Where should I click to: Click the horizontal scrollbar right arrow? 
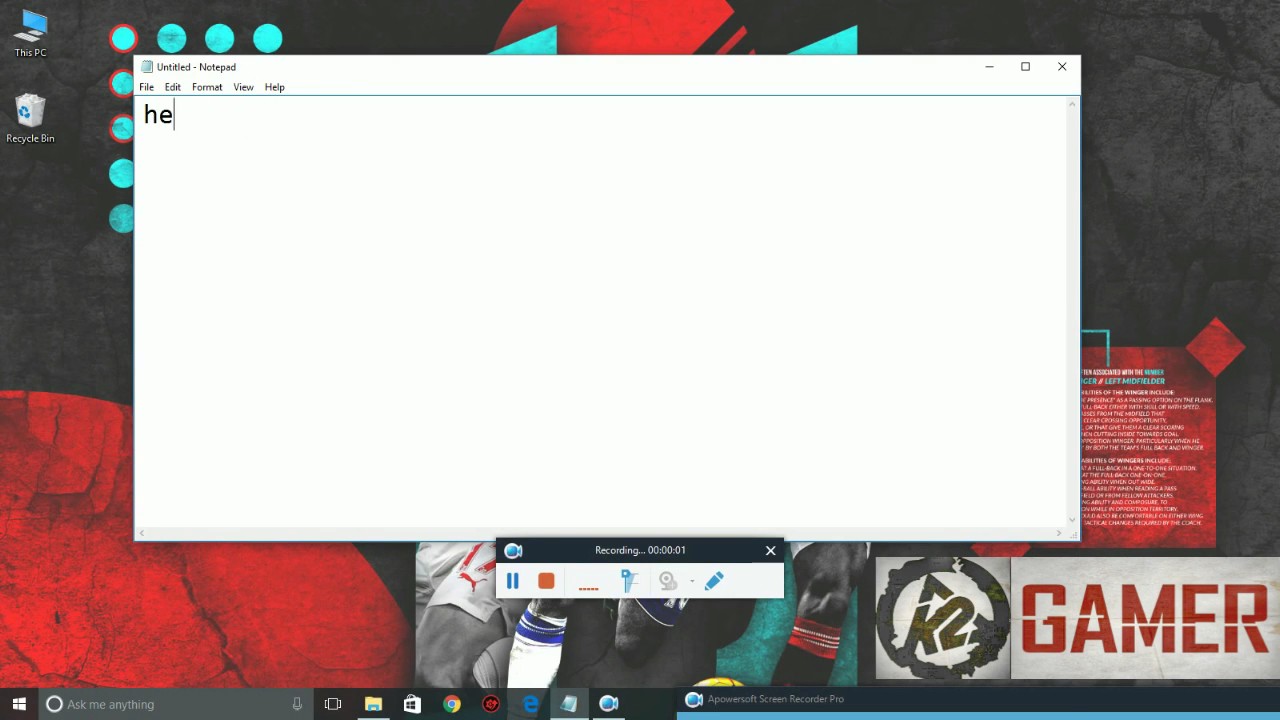coord(1060,533)
